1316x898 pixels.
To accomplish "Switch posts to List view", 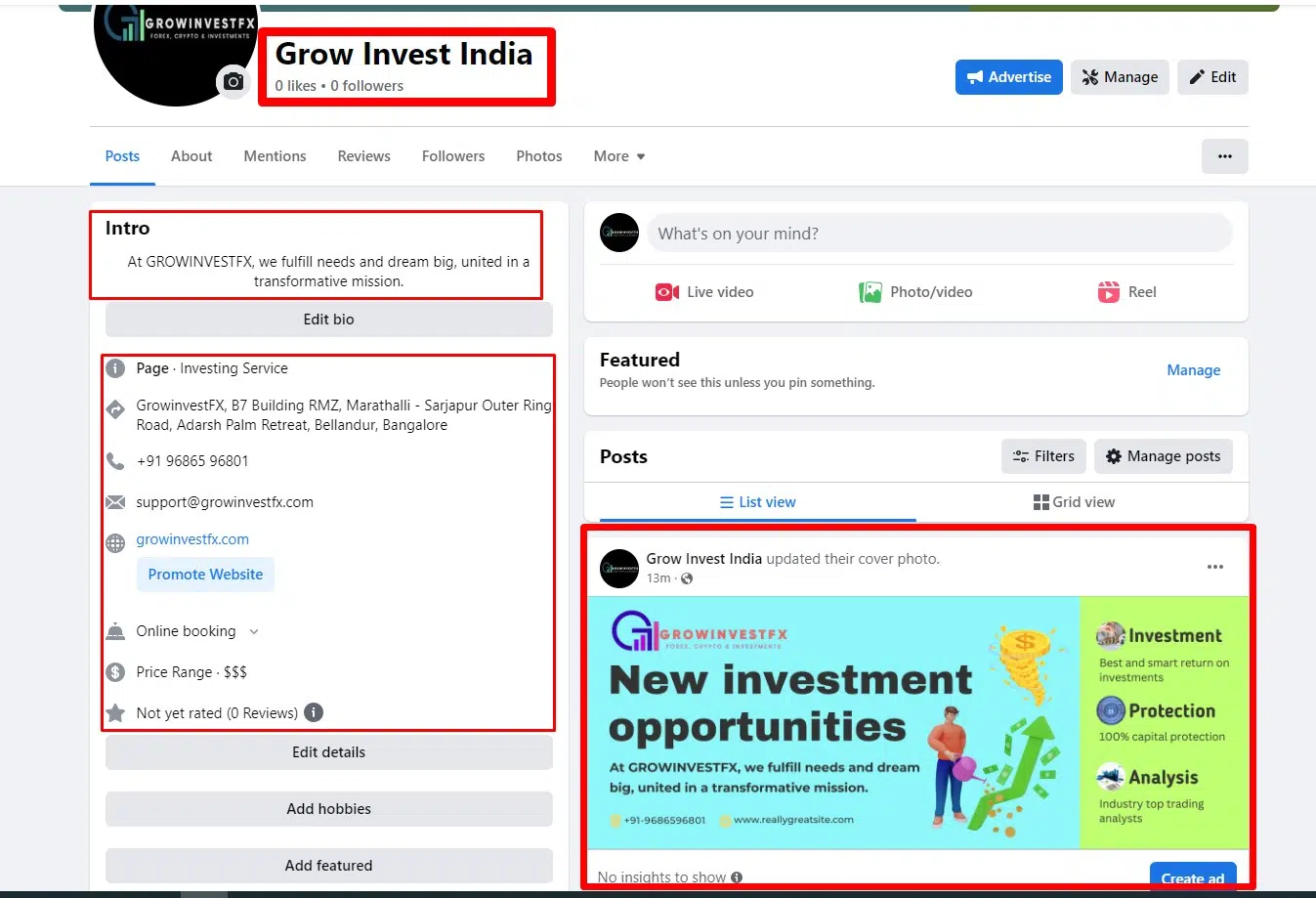I will coord(757,502).
